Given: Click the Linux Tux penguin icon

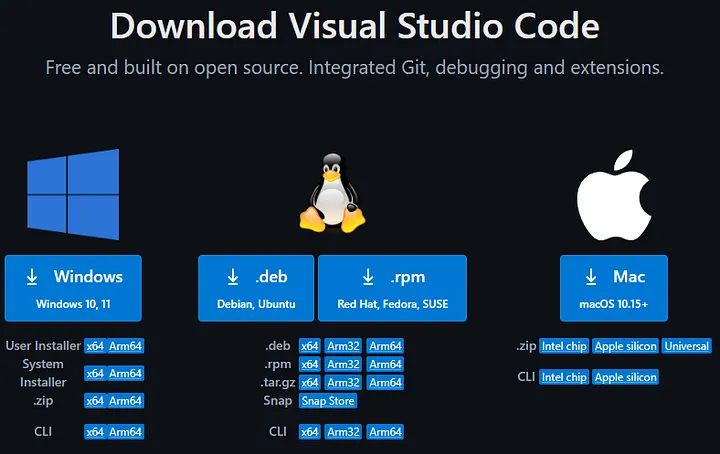Looking at the screenshot, I should (x=332, y=193).
